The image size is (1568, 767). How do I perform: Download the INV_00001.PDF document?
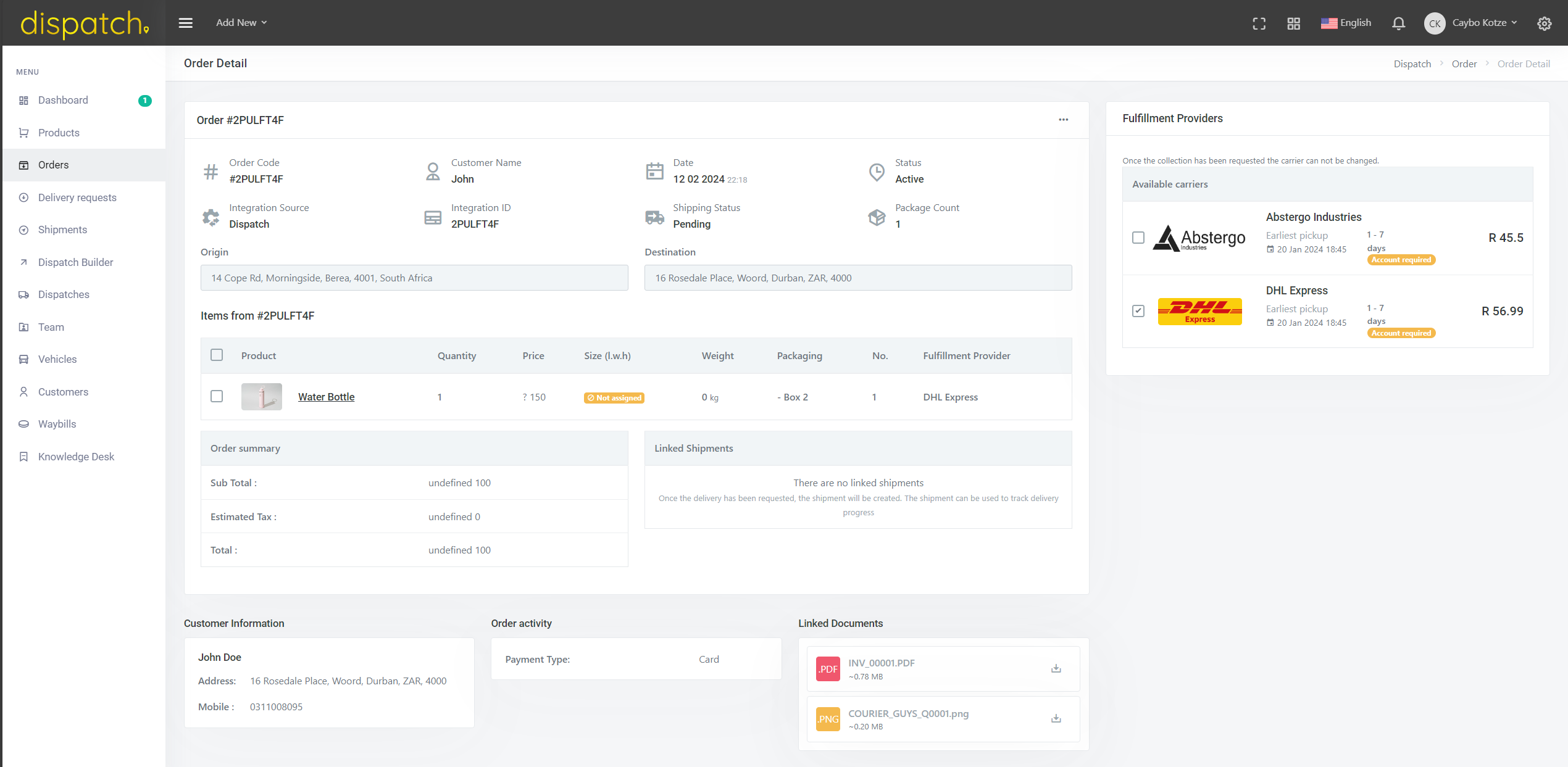(1056, 668)
